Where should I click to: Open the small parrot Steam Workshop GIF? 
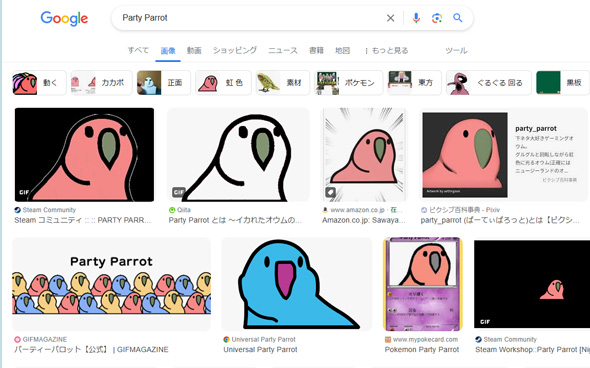(x=532, y=284)
